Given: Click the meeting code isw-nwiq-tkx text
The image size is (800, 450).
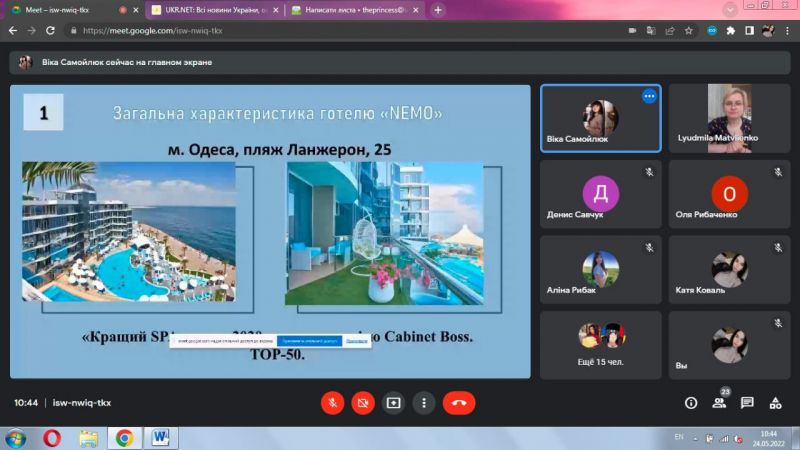Looking at the screenshot, I should point(82,403).
